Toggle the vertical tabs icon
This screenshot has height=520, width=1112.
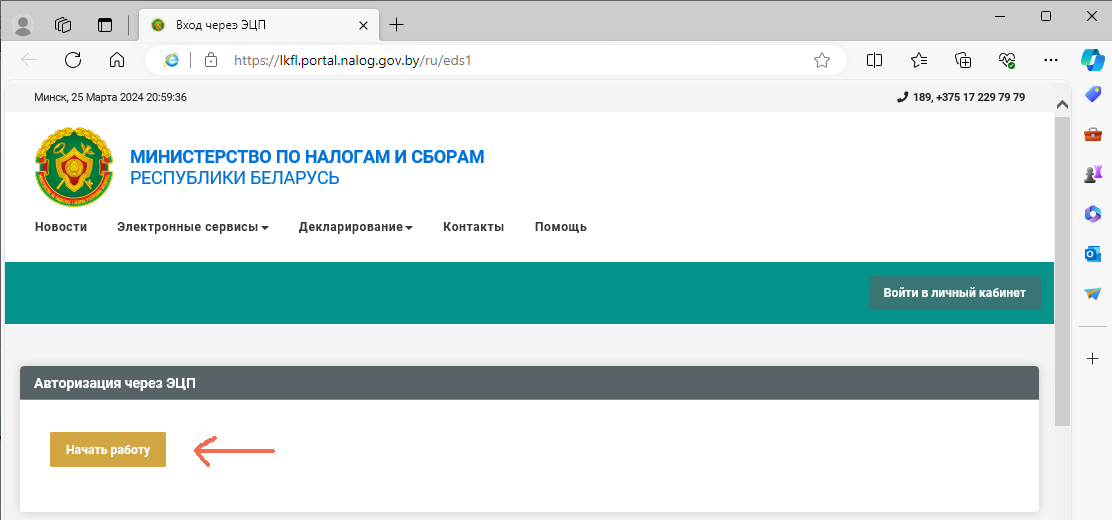coord(105,25)
